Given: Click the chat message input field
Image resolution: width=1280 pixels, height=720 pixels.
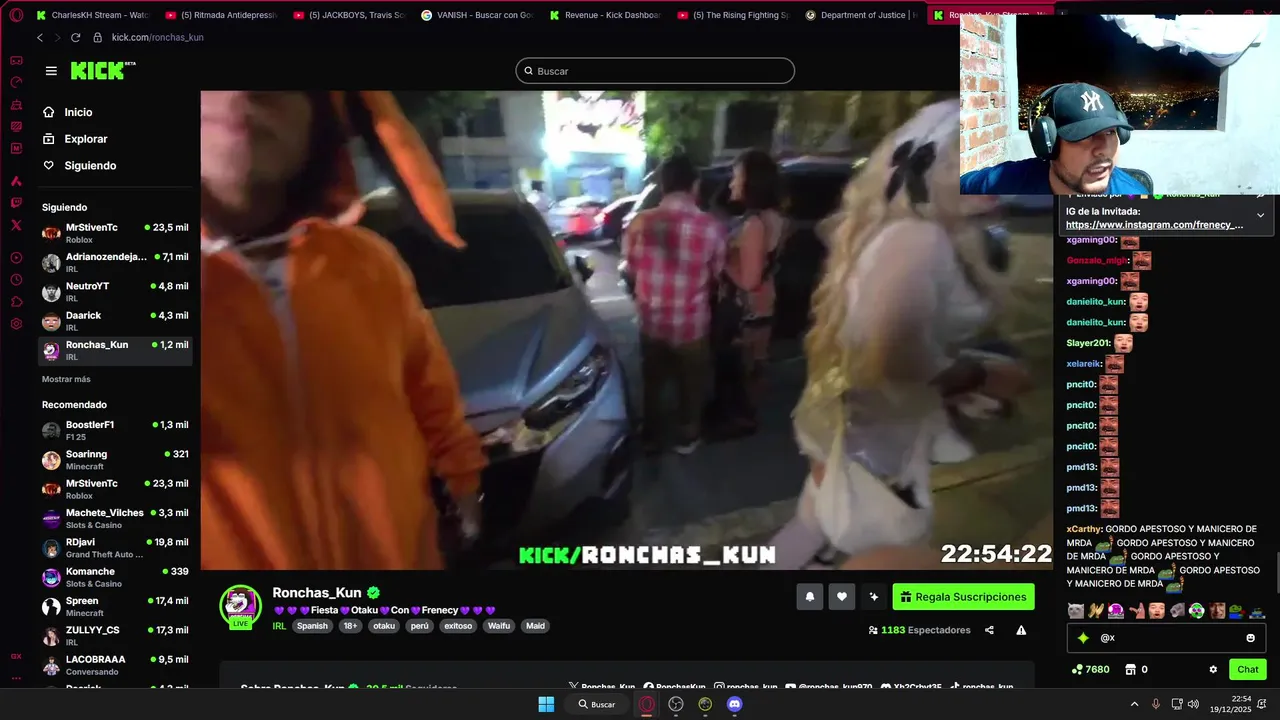Looking at the screenshot, I should (x=1166, y=638).
